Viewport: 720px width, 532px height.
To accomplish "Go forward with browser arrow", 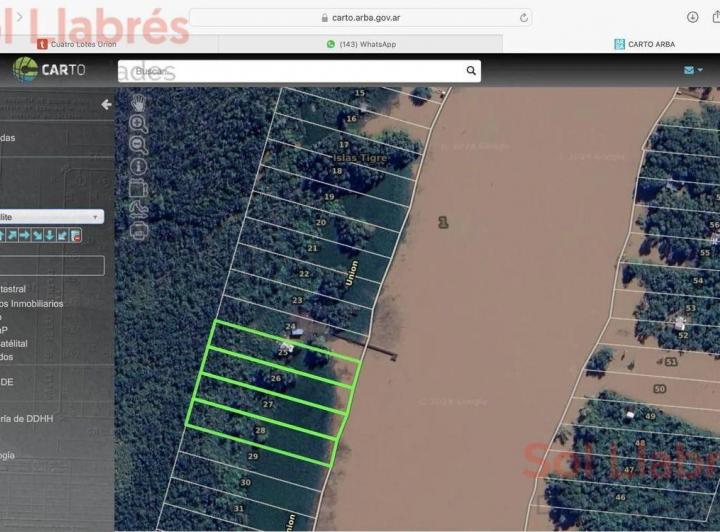I will pos(19,17).
